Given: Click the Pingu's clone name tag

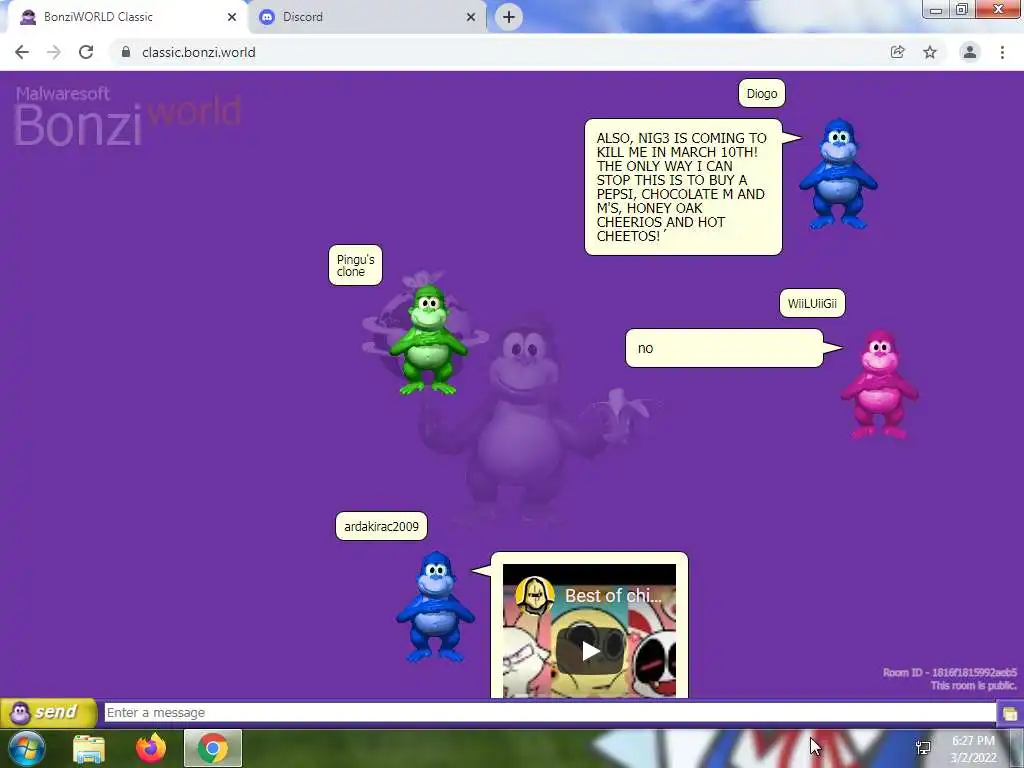Looking at the screenshot, I should click(355, 265).
